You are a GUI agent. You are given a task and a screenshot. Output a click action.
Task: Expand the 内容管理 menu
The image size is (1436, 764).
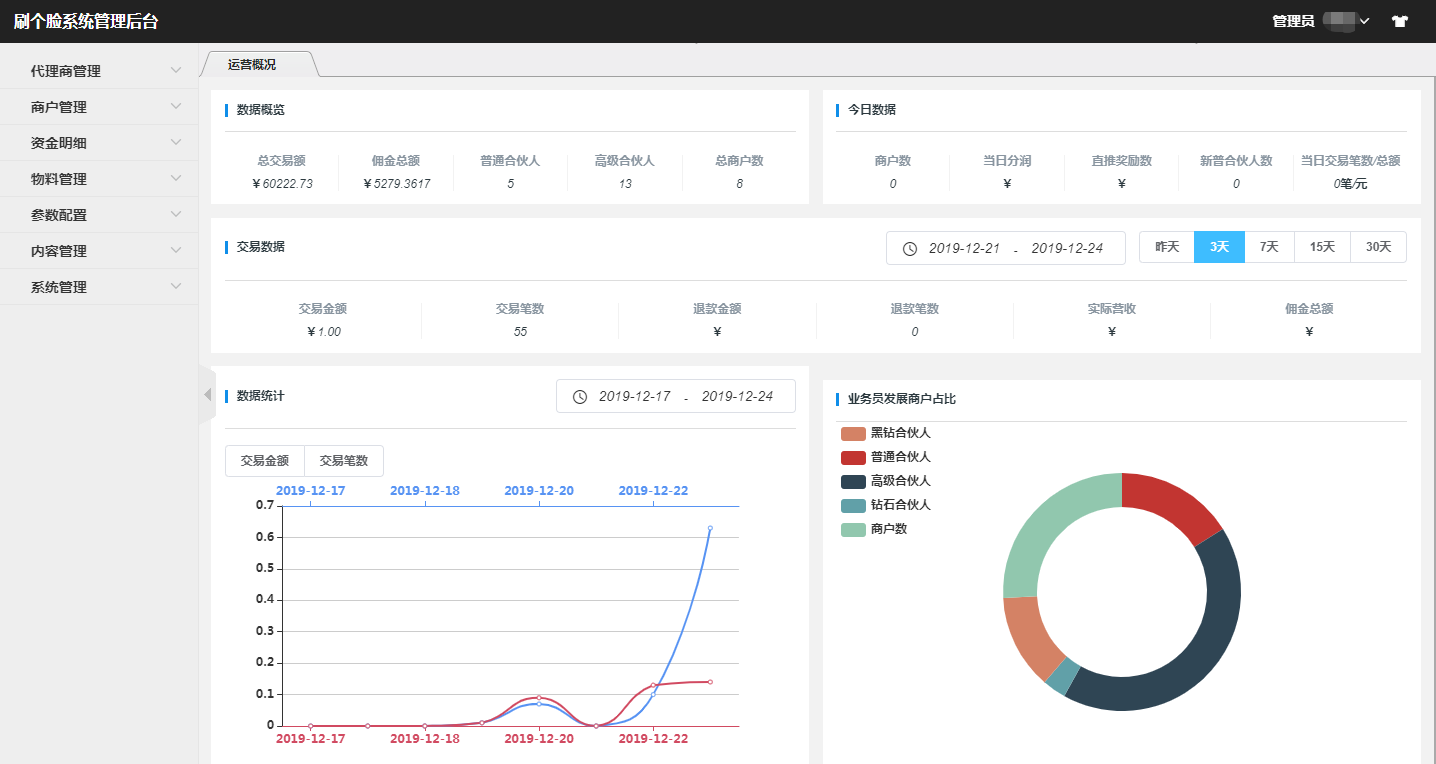pyautogui.click(x=99, y=251)
